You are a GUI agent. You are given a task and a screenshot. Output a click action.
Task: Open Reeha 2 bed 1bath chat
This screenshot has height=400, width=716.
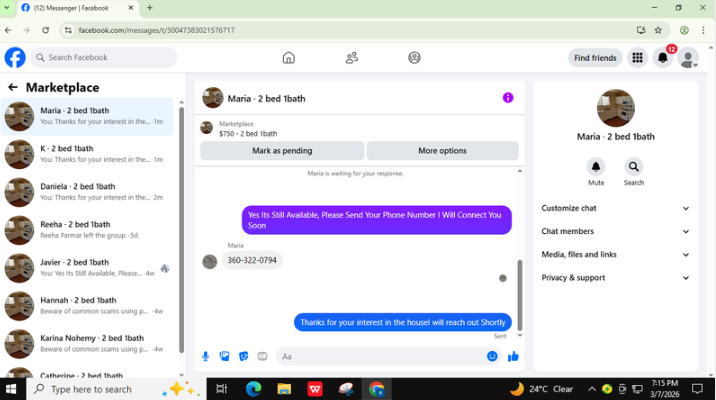tap(87, 230)
